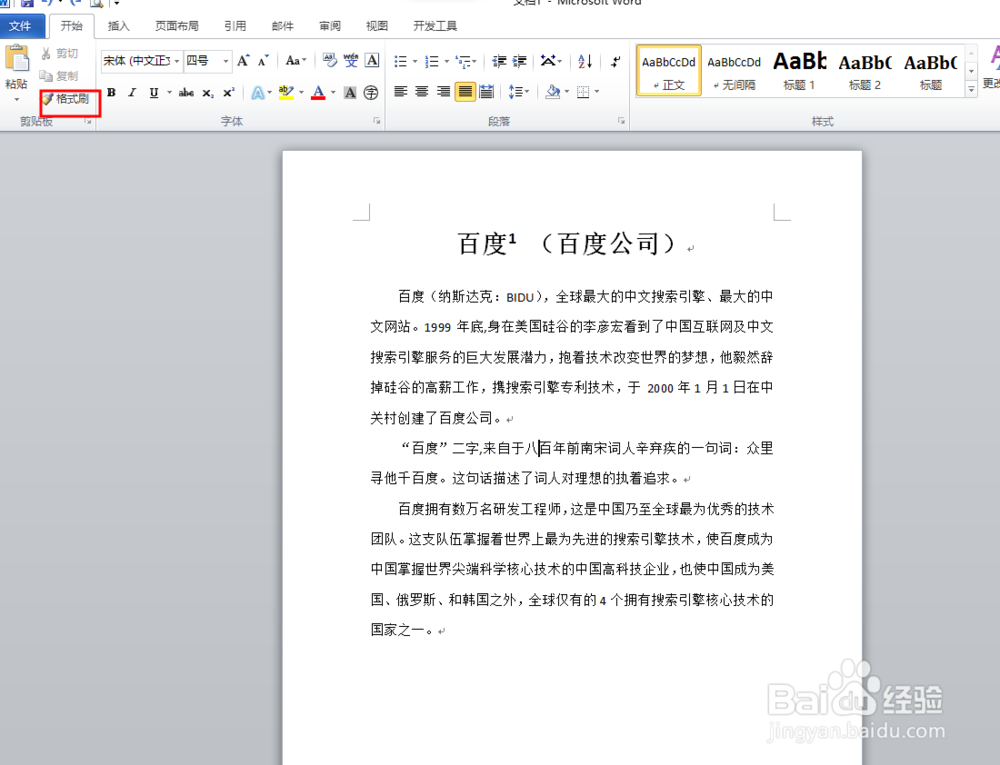Grow font size with the larger A
Screen dimensions: 1000x765
point(243,61)
